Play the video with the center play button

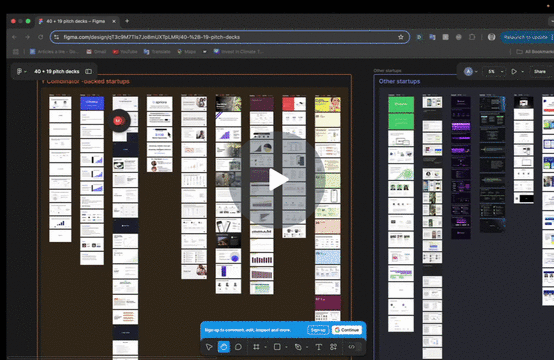click(277, 180)
